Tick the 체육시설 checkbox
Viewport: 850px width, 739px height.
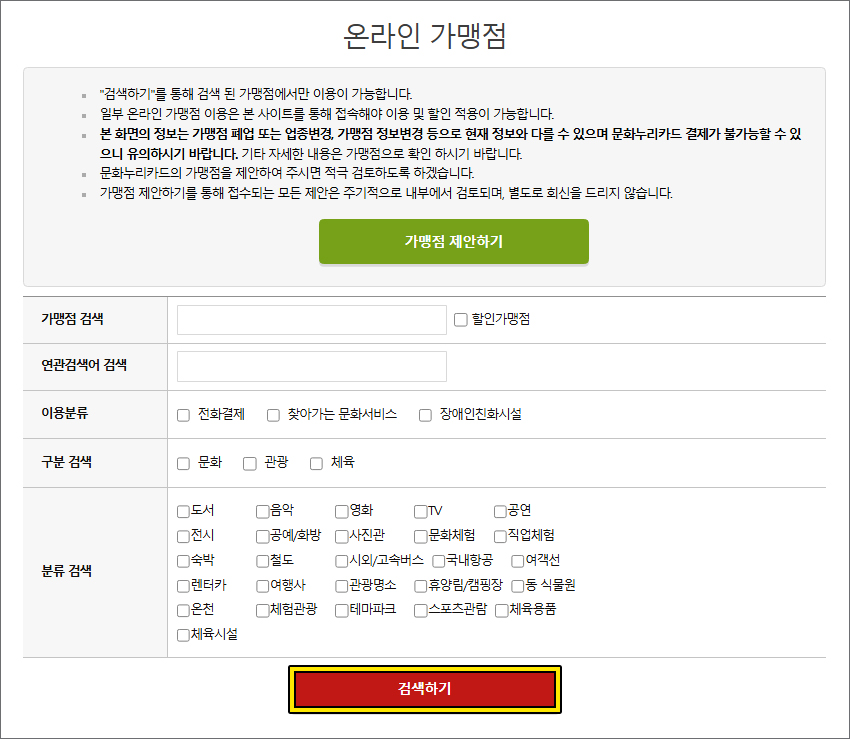pos(183,635)
